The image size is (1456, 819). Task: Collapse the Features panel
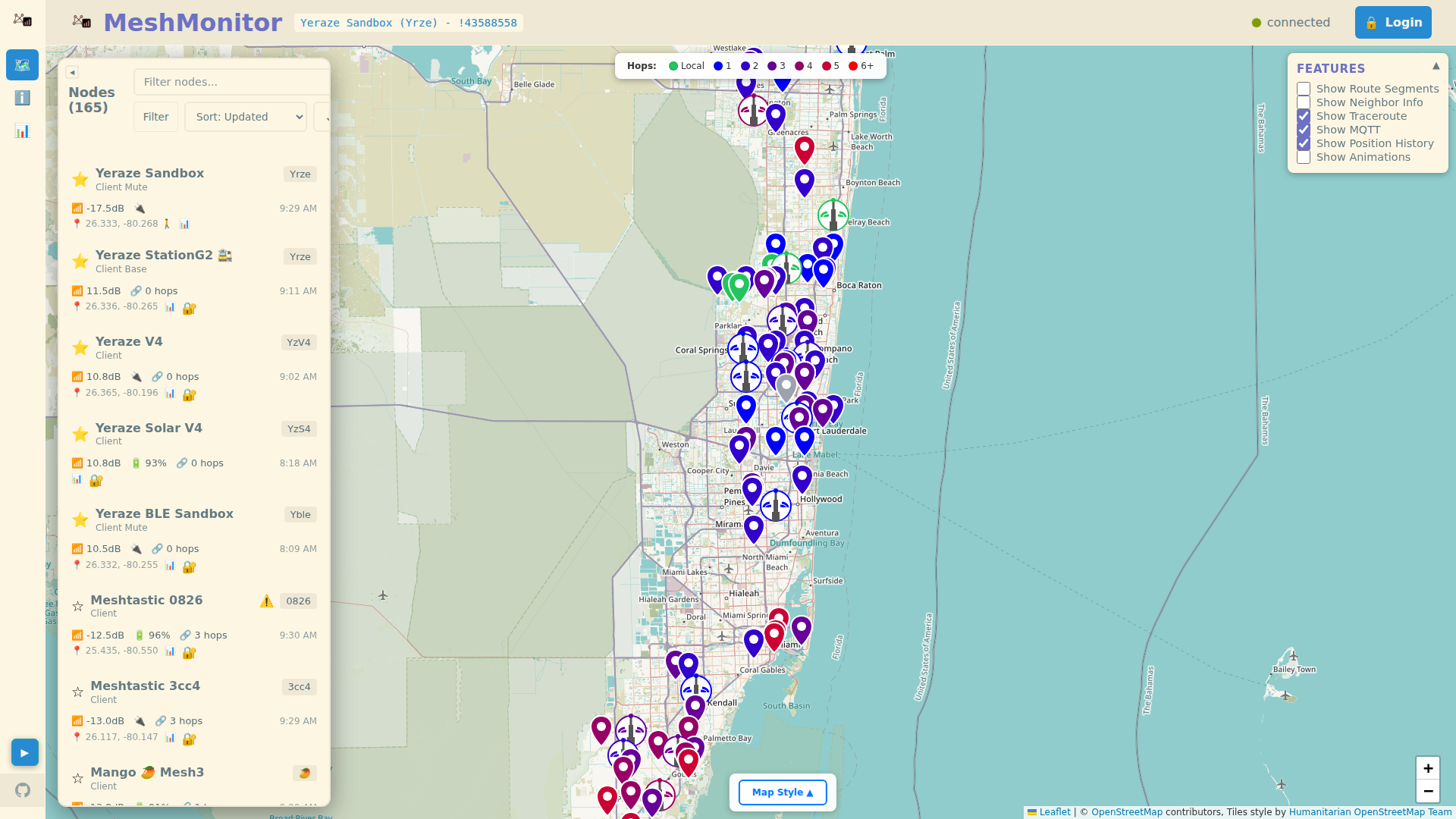[1436, 67]
